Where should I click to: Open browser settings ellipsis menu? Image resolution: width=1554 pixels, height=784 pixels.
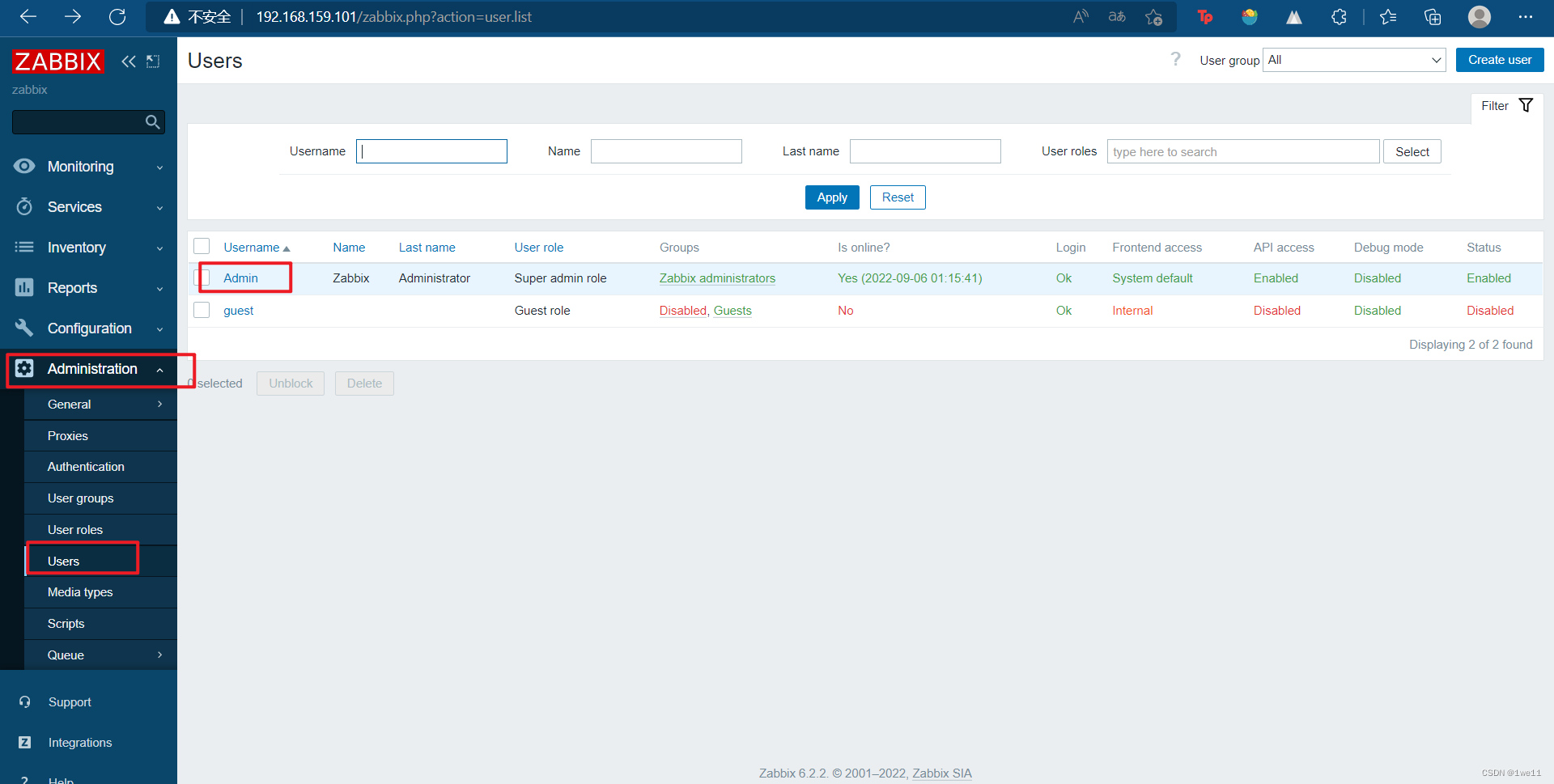(1526, 17)
